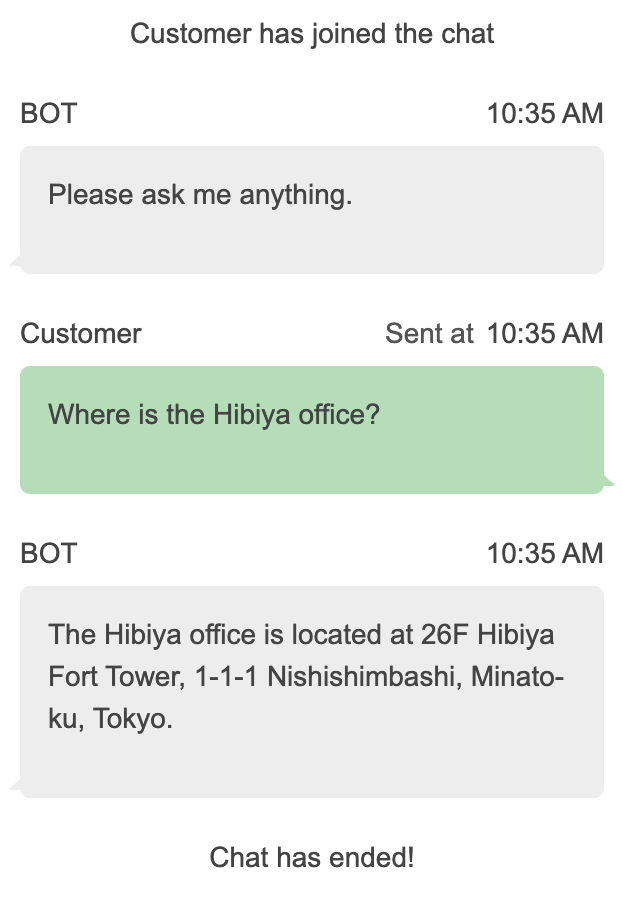Click the second BOT sender label

pos(48,554)
